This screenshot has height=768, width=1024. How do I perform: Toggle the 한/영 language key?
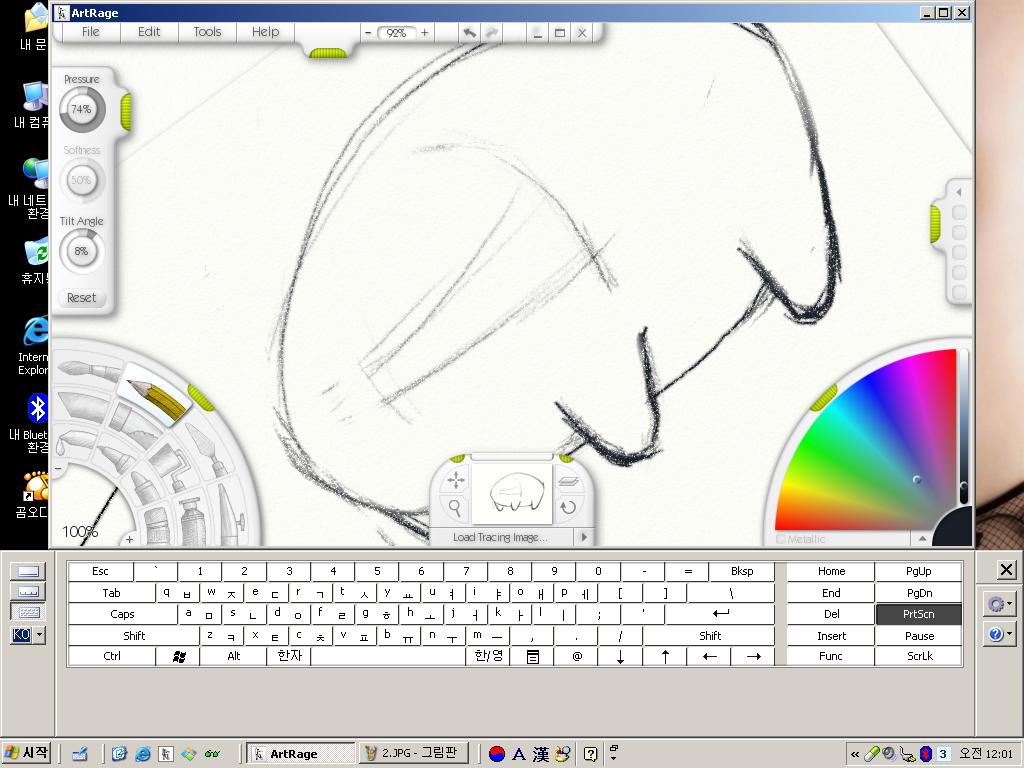tap(488, 656)
